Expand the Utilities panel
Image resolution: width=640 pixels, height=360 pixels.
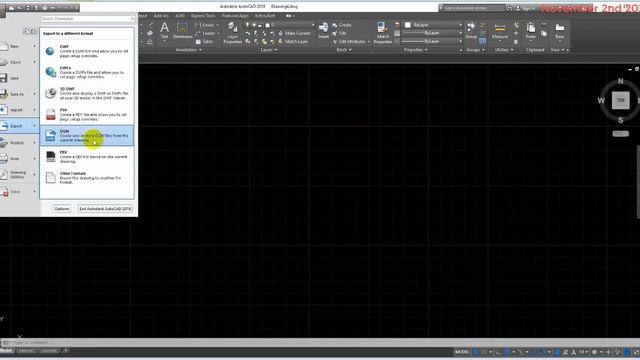pos(504,50)
